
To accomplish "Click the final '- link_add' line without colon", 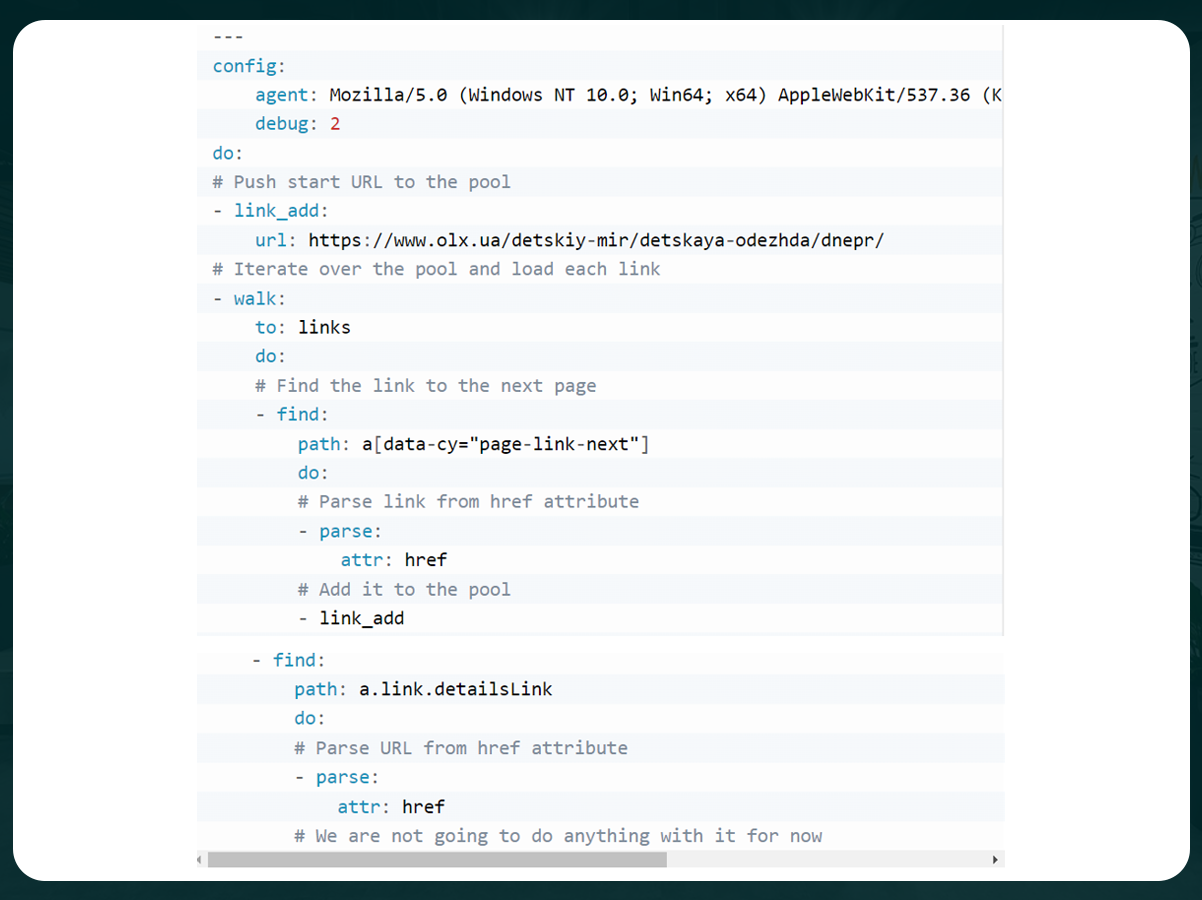I will point(351,618).
